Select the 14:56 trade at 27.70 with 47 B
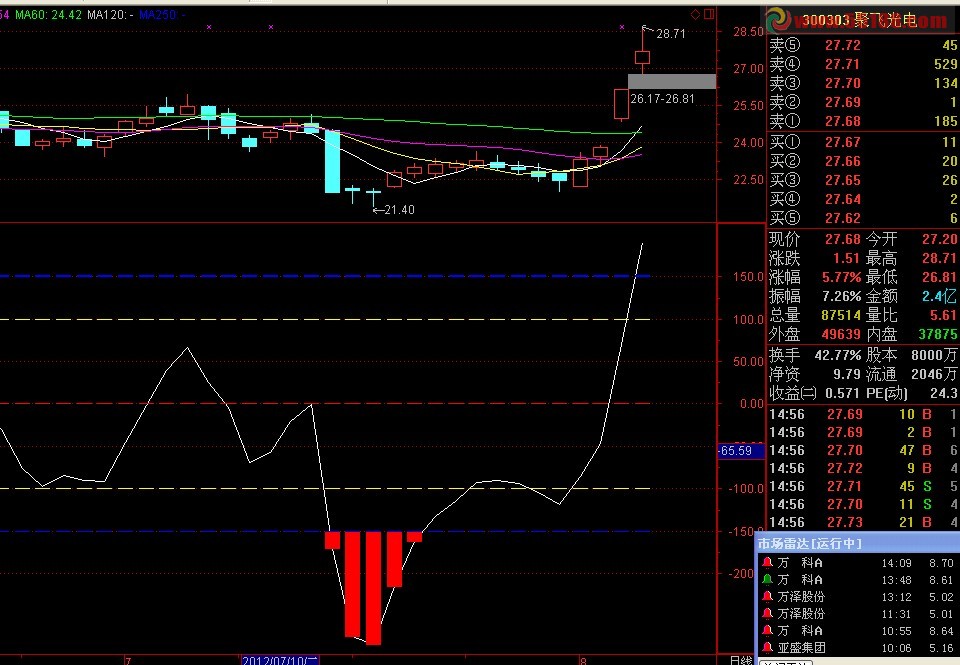This screenshot has height=665, width=960. click(x=863, y=450)
